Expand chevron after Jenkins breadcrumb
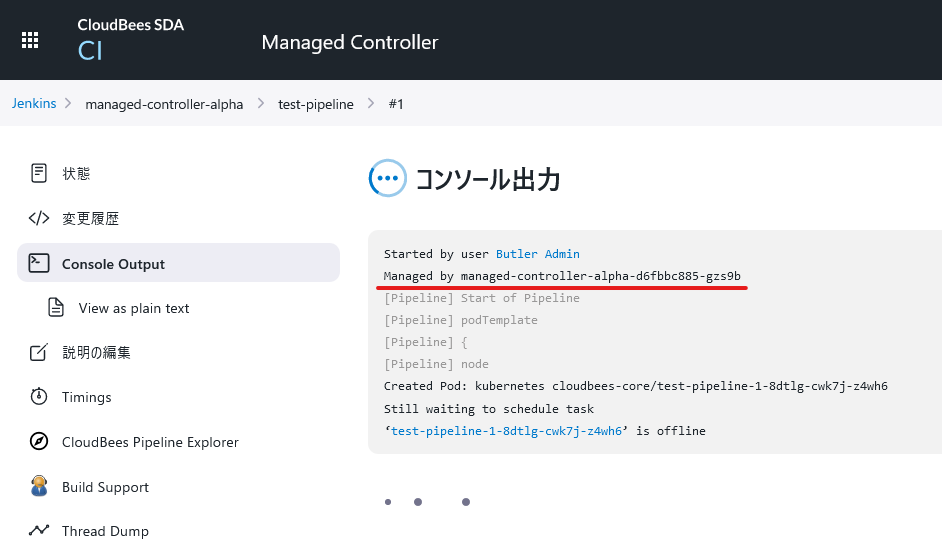Viewport: 942px width, 541px height. tap(68, 103)
